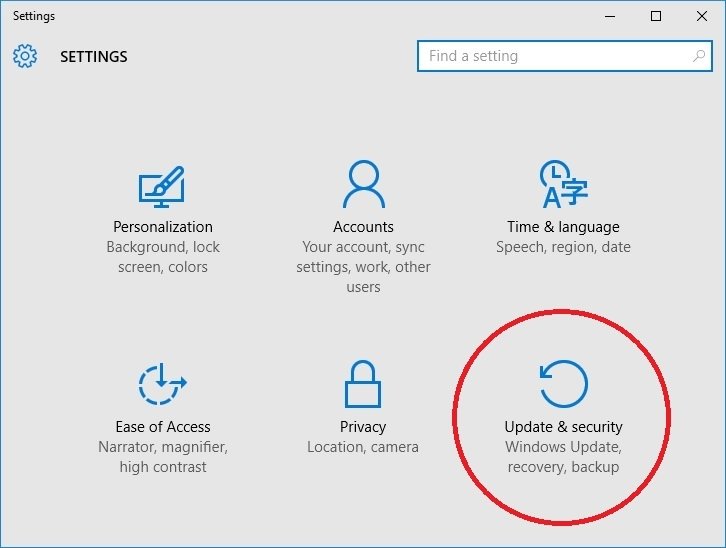Open the Update & security refresh icon
The image size is (726, 548).
(563, 384)
